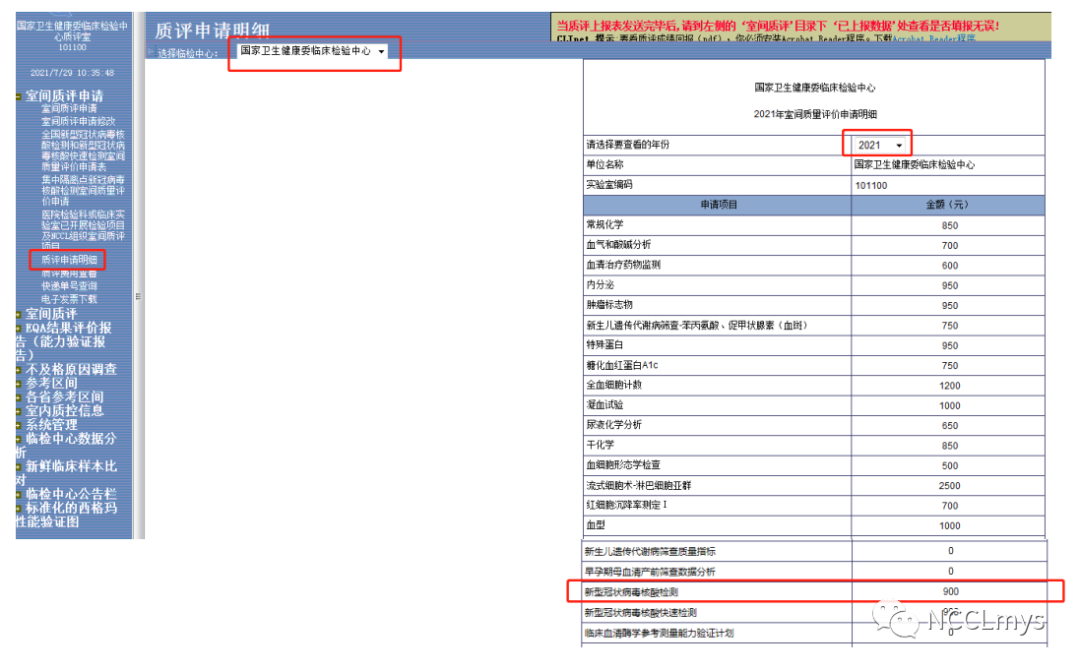Click the 干化学 row label
This screenshot has height=670, width=1080.
tap(600, 445)
